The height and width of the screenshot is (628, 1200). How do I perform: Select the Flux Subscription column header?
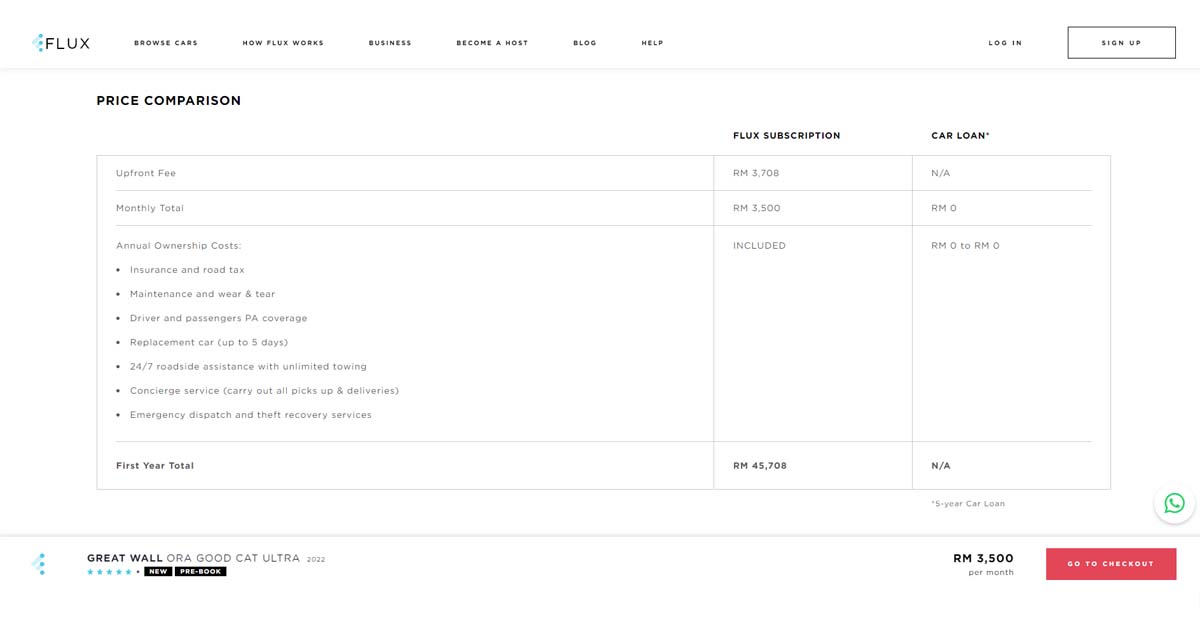point(786,136)
